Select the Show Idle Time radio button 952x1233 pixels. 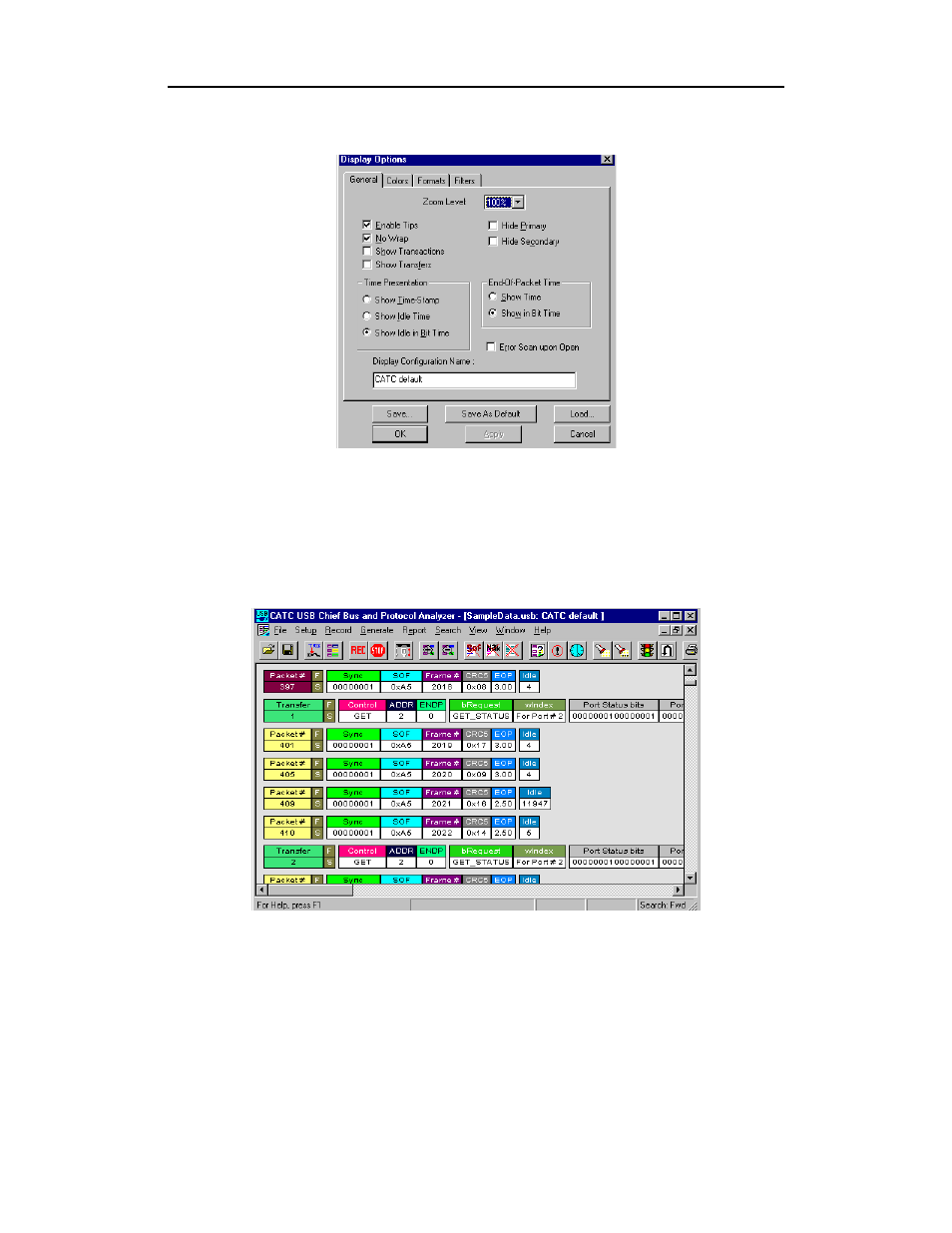(x=366, y=315)
